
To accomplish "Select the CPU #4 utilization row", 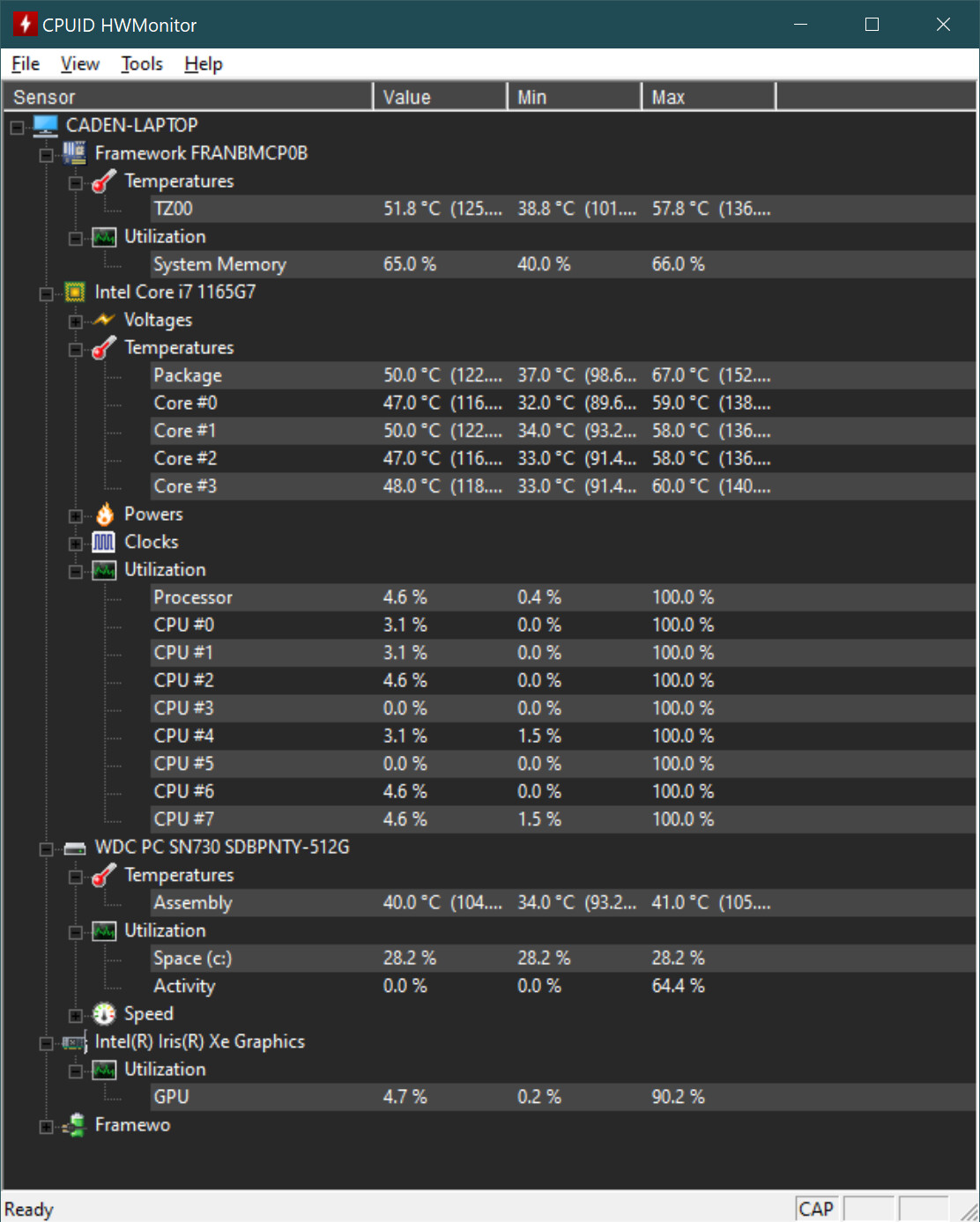I will click(x=563, y=737).
